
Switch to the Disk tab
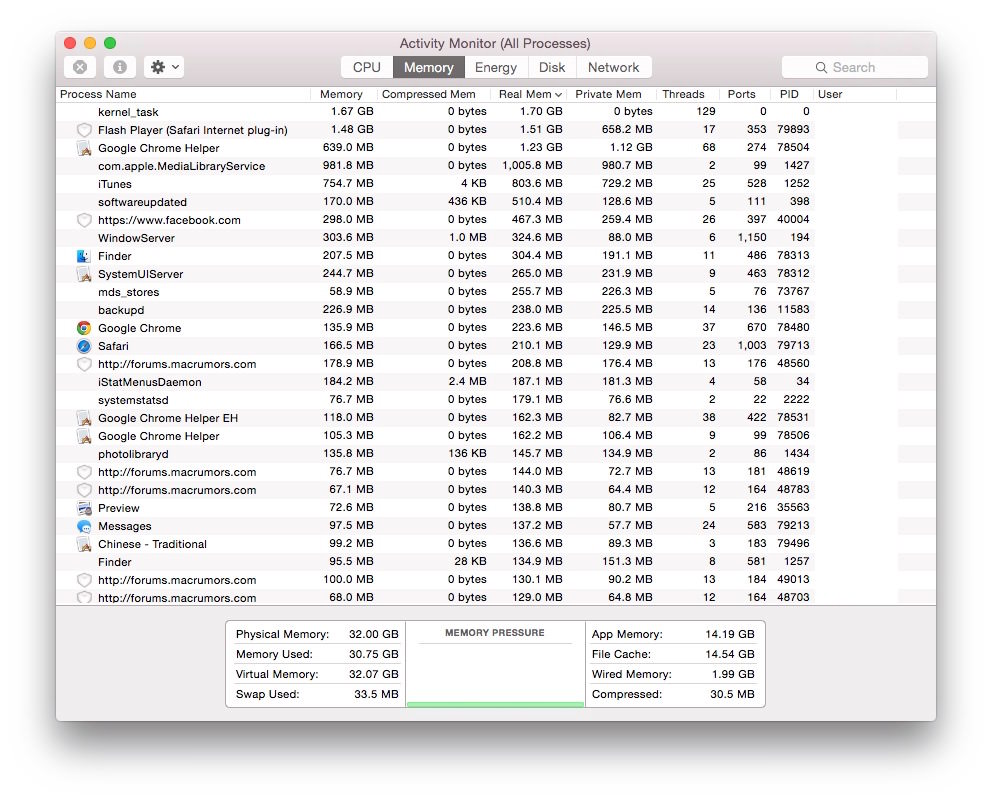pyautogui.click(x=552, y=67)
